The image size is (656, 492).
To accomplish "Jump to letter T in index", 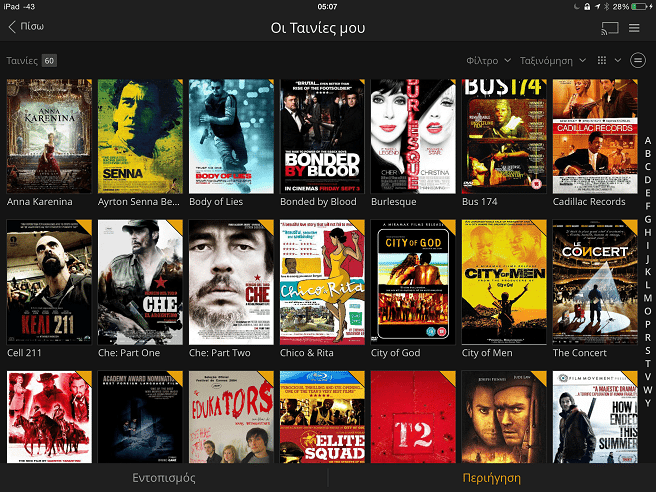I will [x=648, y=364].
